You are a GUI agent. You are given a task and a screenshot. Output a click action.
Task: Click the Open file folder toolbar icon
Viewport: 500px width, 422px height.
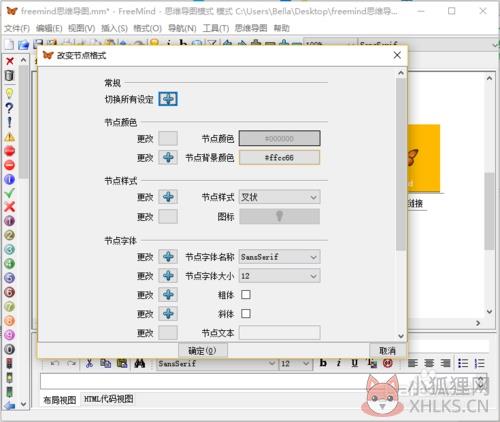click(23, 44)
